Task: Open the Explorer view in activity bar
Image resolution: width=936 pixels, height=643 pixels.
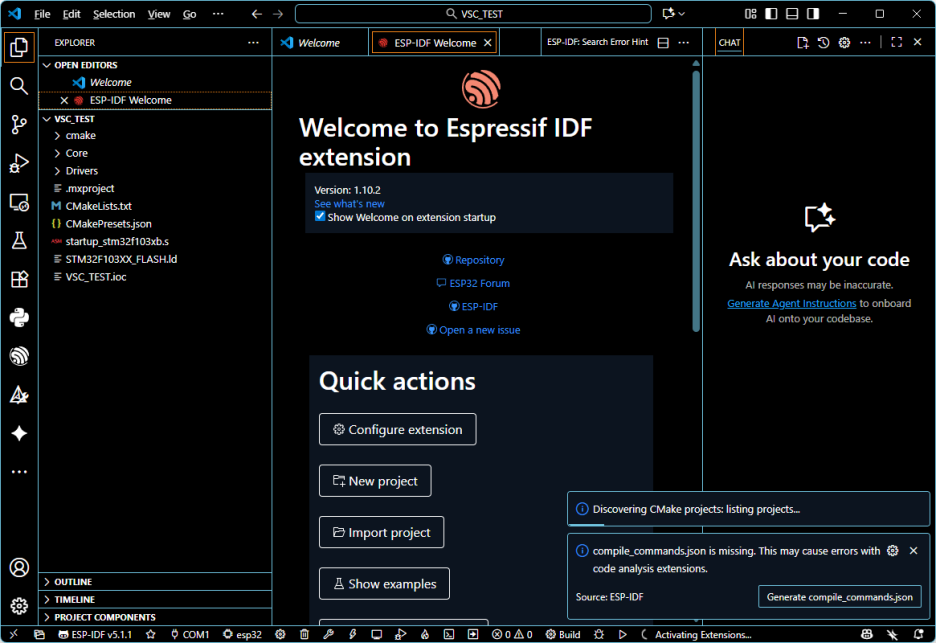Action: tap(19, 47)
